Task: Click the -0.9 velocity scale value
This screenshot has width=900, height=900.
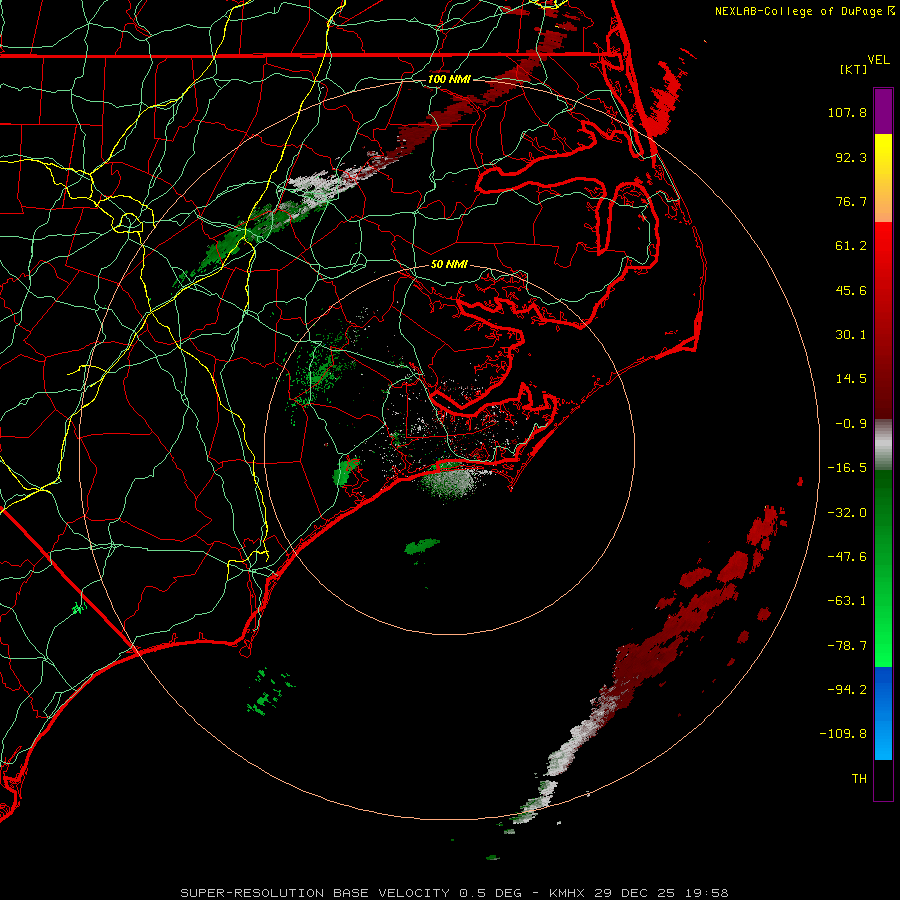Action: 851,424
